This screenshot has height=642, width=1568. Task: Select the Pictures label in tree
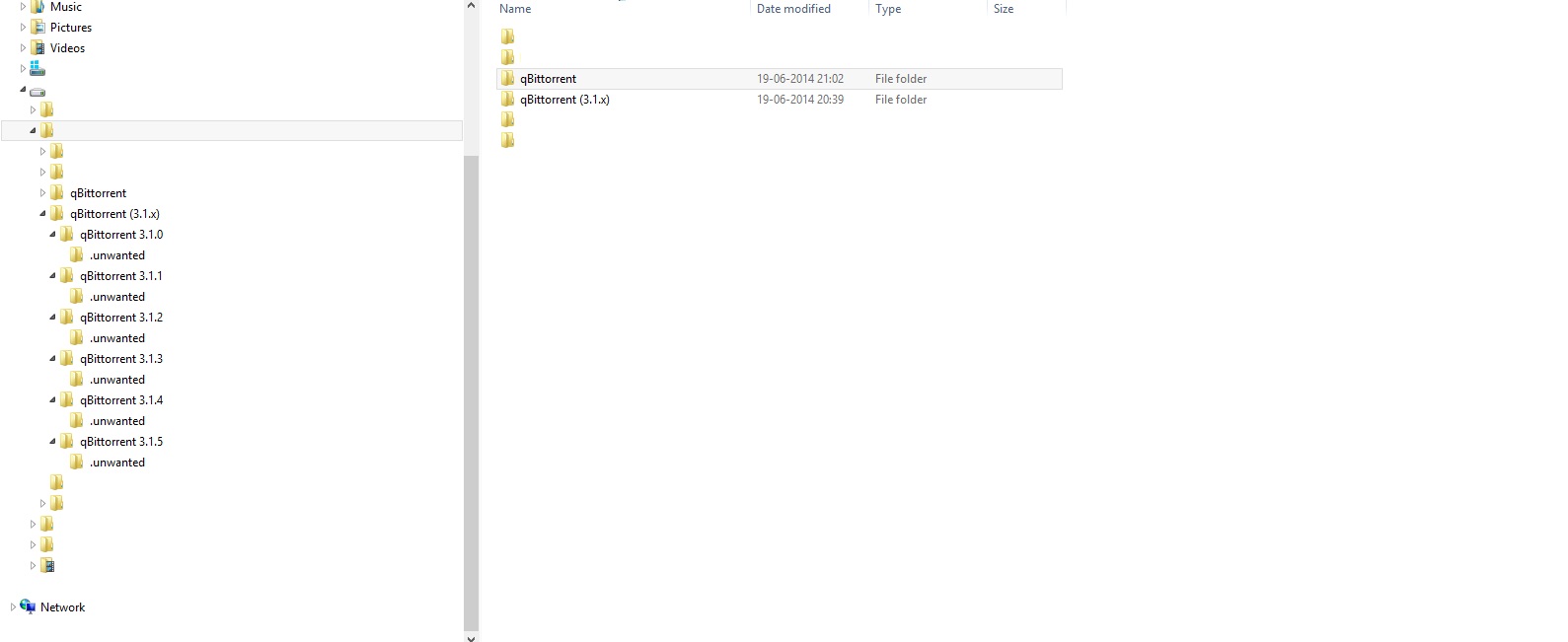pyautogui.click(x=71, y=28)
